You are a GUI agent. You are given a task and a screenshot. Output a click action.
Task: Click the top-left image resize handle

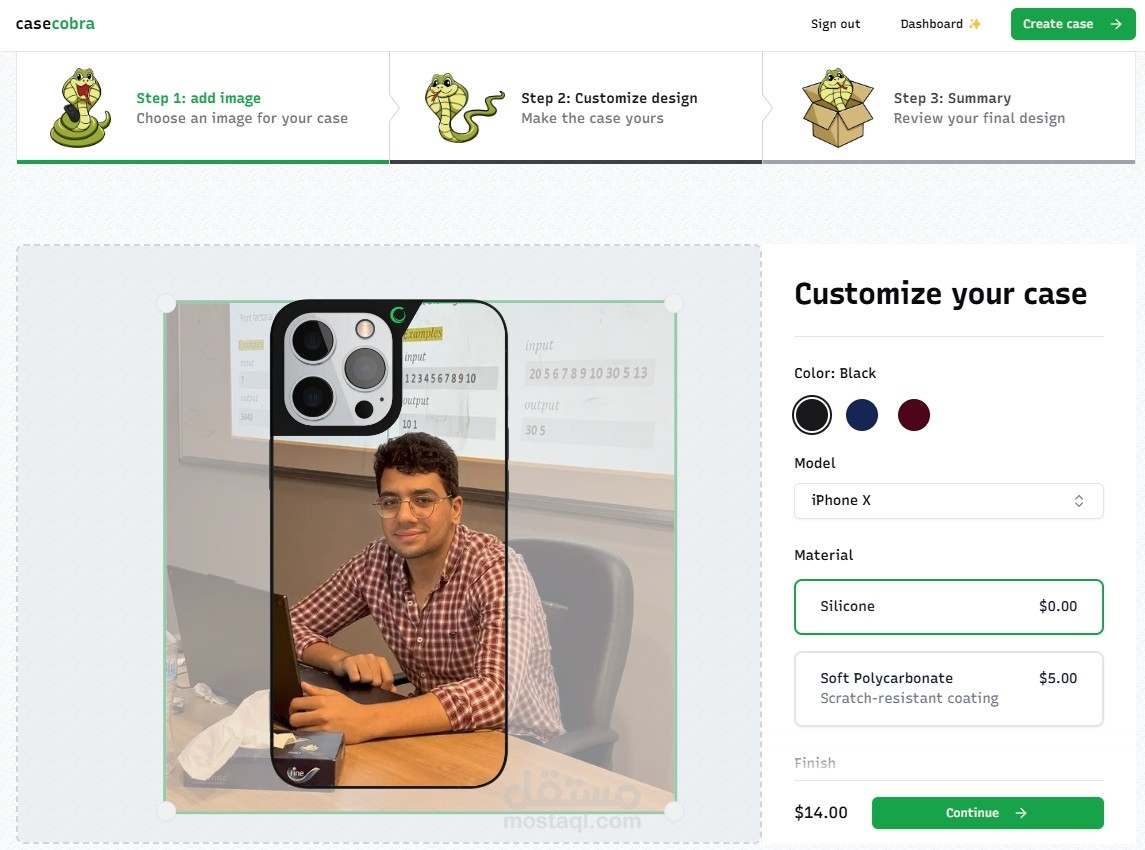pos(166,303)
